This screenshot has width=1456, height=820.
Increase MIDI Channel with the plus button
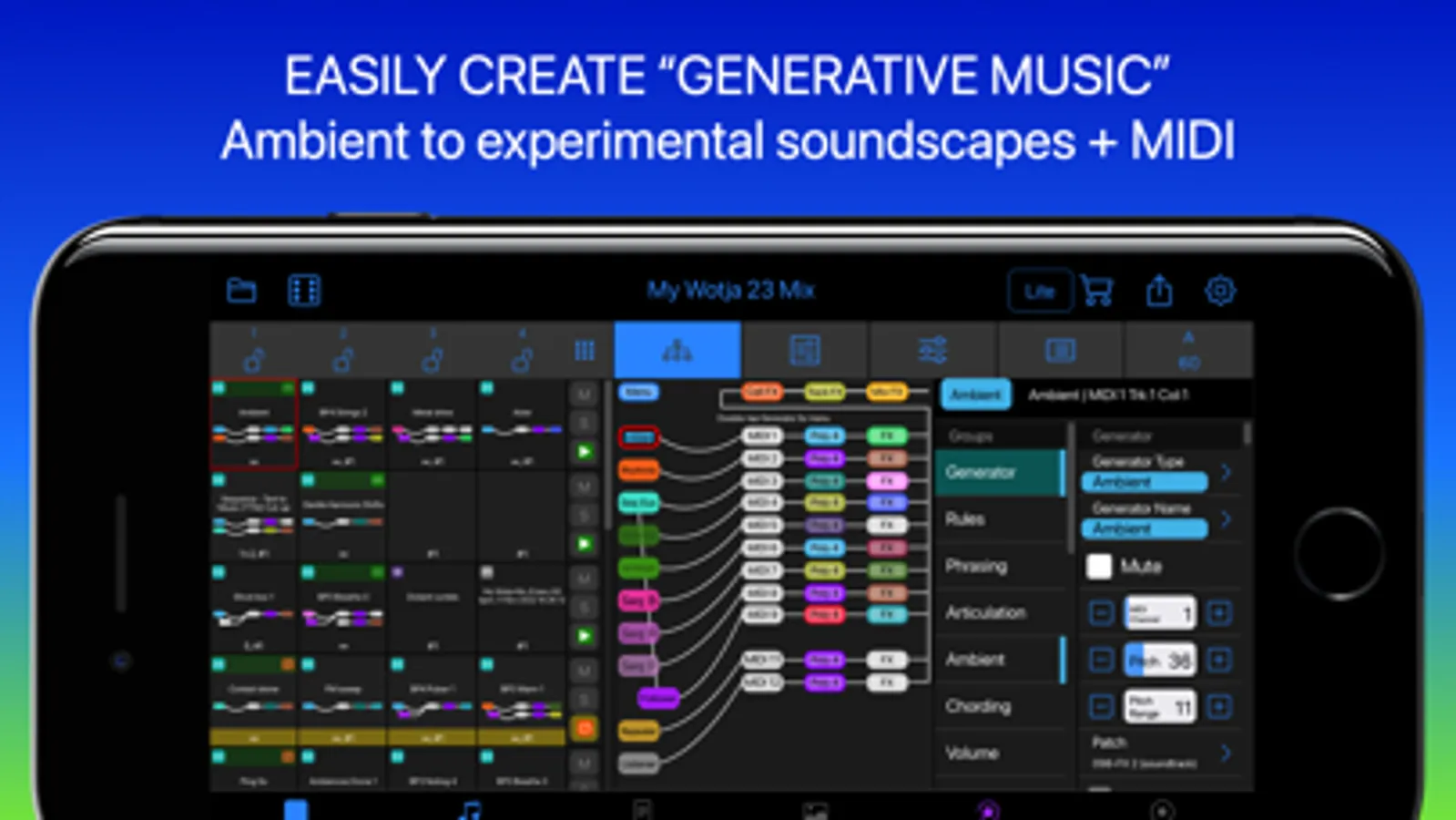click(1219, 613)
